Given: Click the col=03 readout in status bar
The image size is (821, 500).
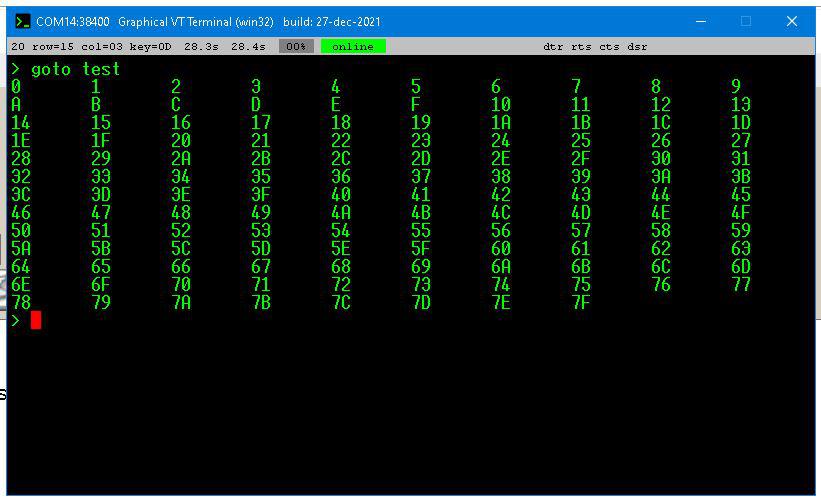Looking at the screenshot, I should click(106, 47).
